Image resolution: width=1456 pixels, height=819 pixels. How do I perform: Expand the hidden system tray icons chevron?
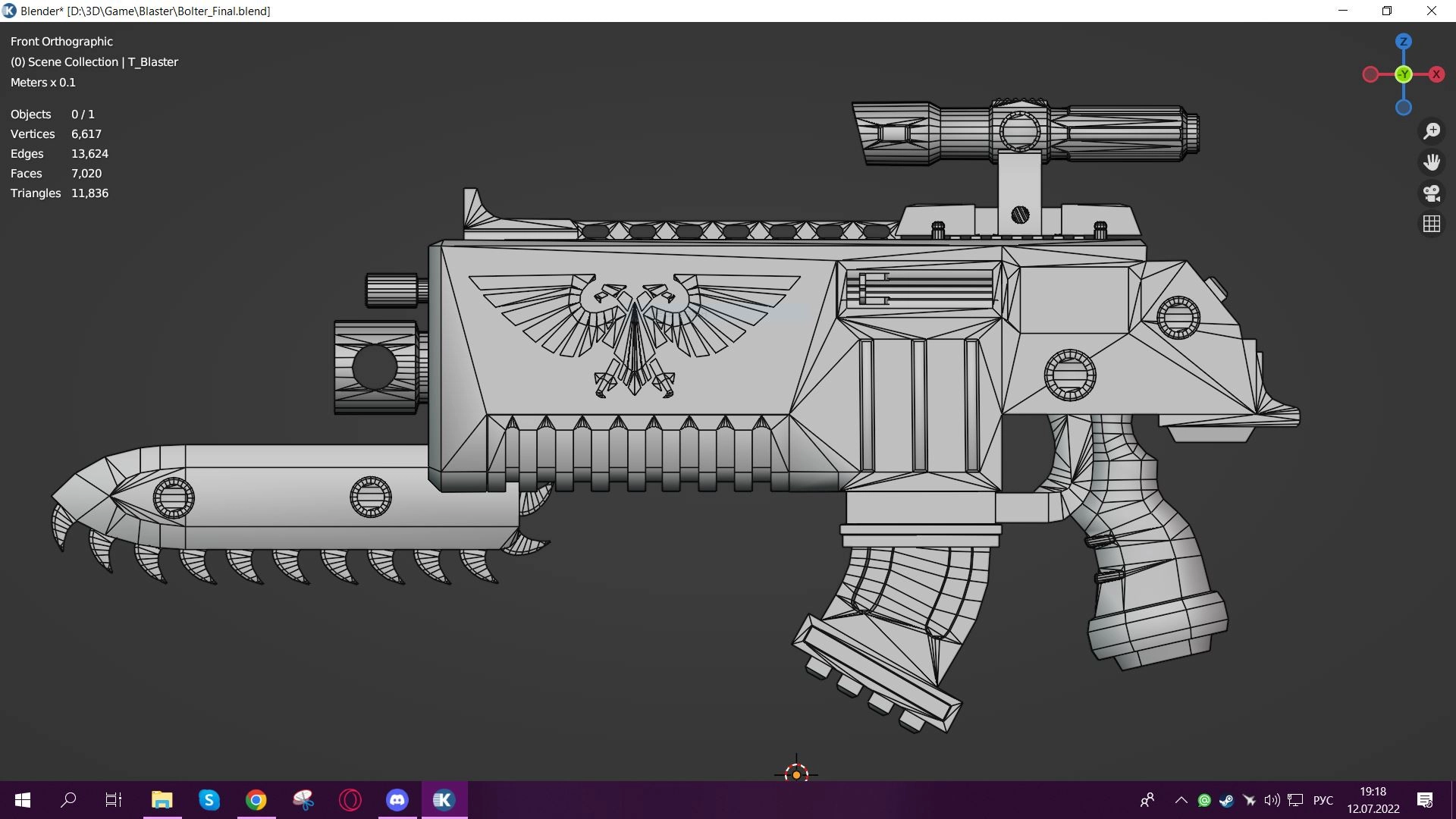[1181, 800]
